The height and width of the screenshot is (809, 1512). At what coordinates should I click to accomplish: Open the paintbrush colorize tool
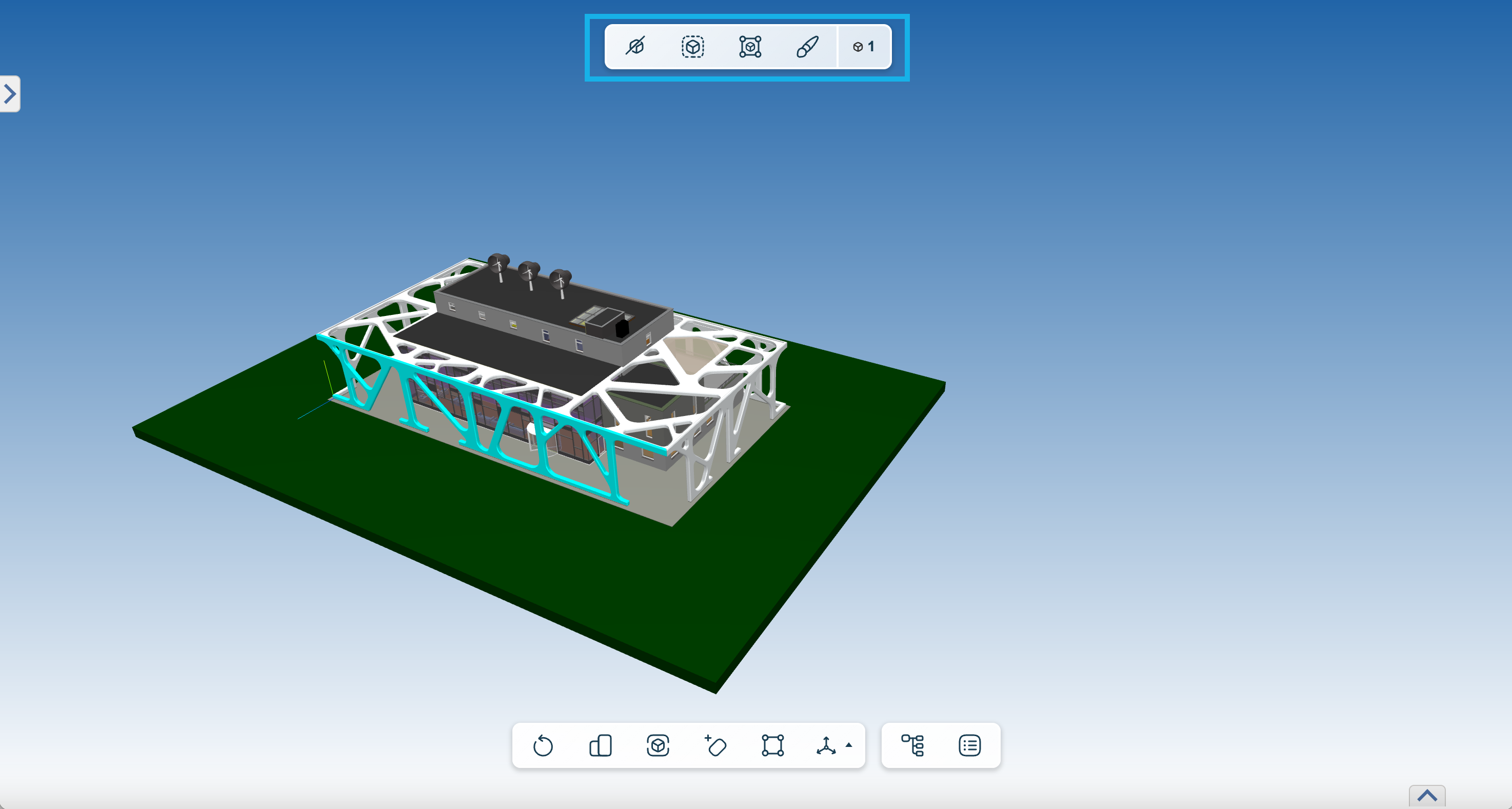coord(808,46)
